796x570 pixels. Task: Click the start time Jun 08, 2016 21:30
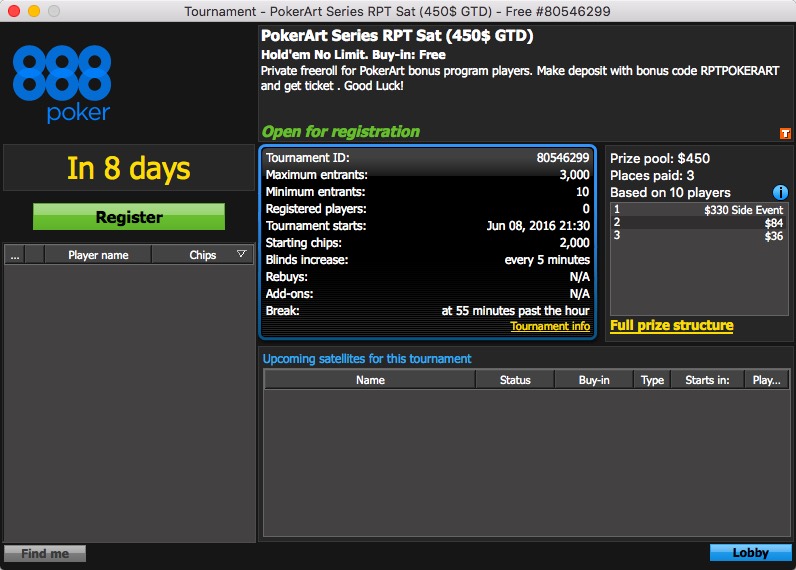click(x=538, y=226)
